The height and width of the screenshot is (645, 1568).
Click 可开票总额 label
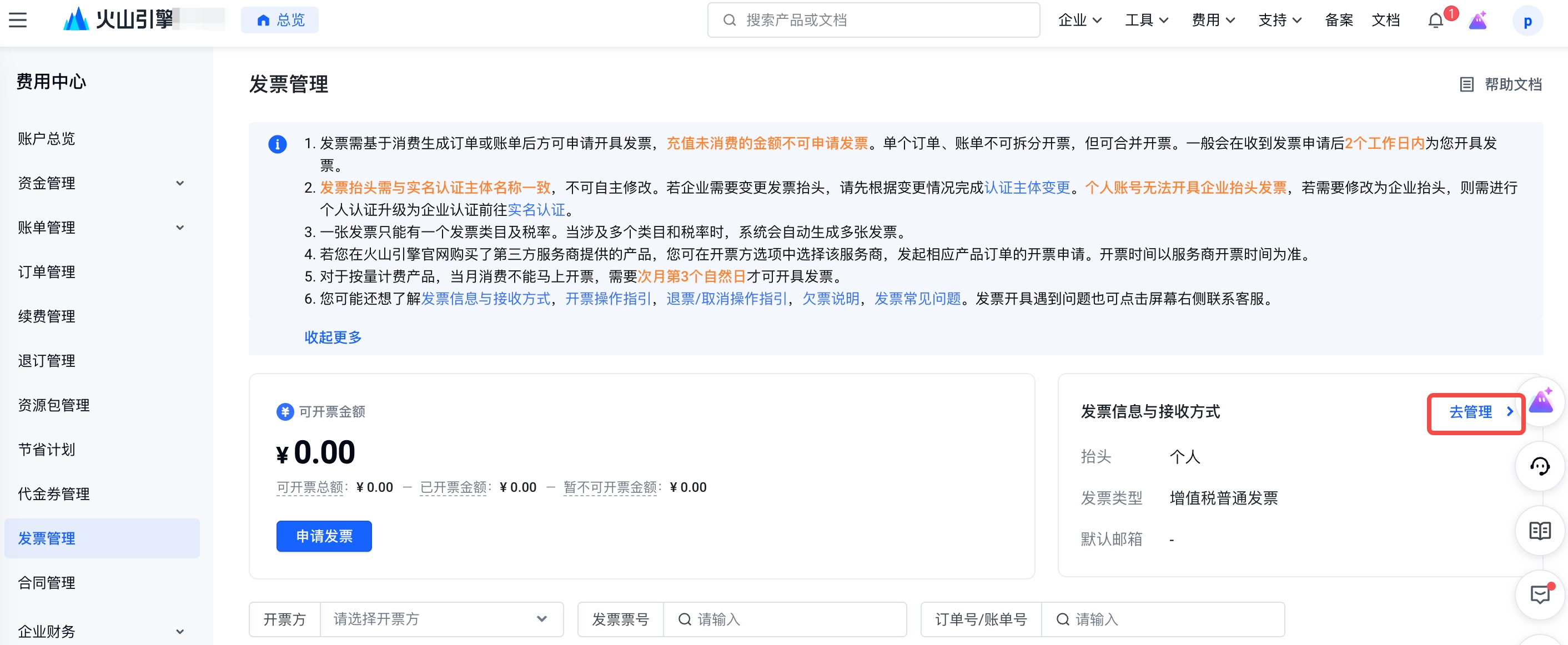[310, 487]
